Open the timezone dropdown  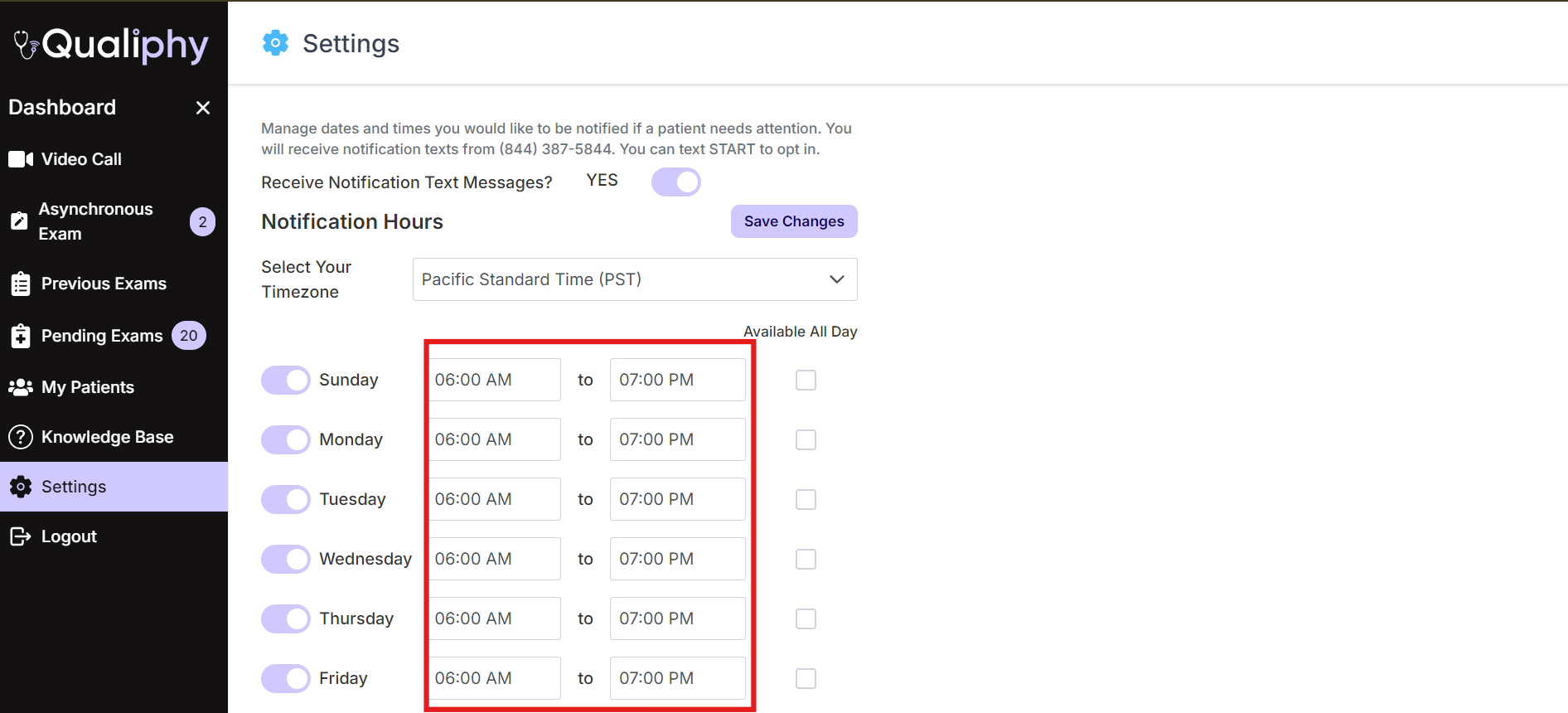(x=634, y=279)
